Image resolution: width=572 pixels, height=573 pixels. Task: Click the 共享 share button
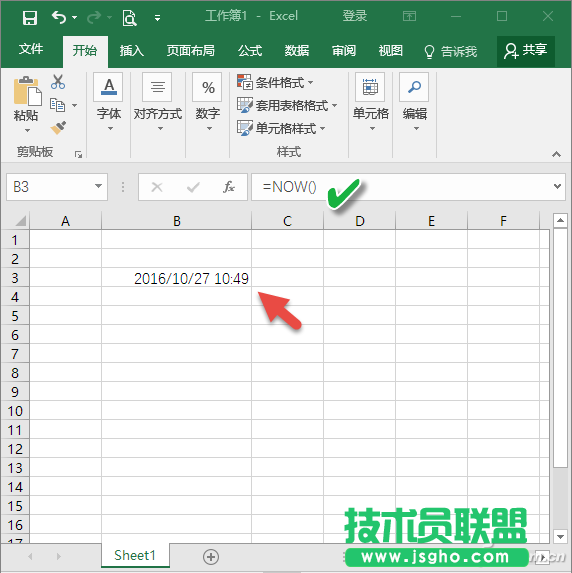click(526, 50)
